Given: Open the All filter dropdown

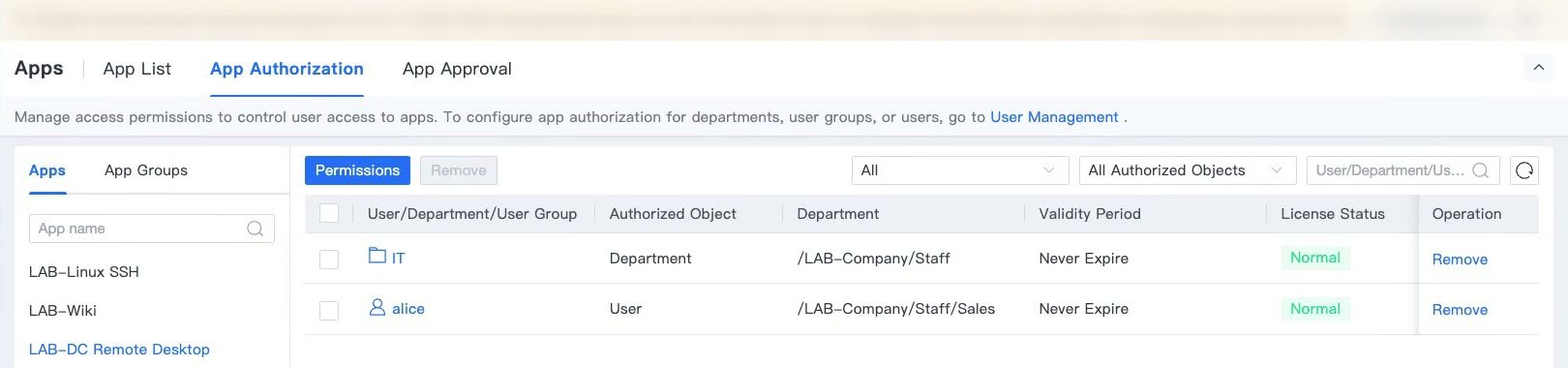Looking at the screenshot, I should tap(960, 170).
